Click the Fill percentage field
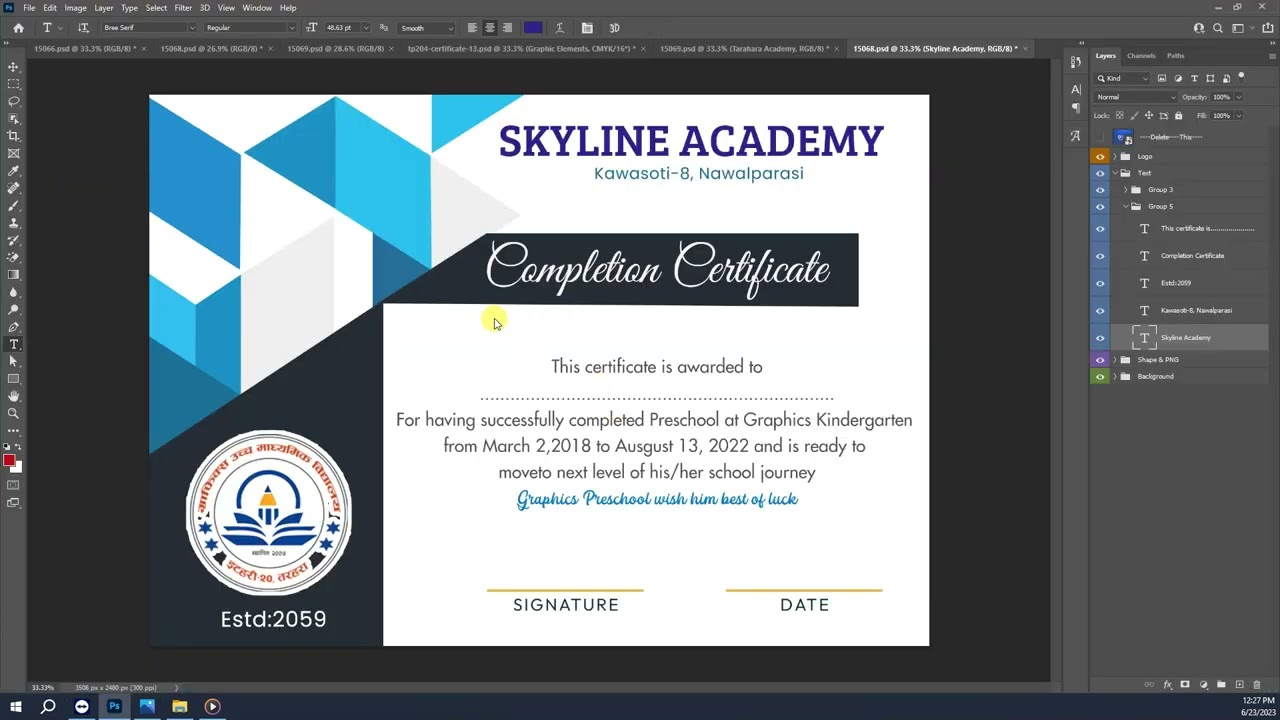The width and height of the screenshot is (1280, 720). point(1221,115)
